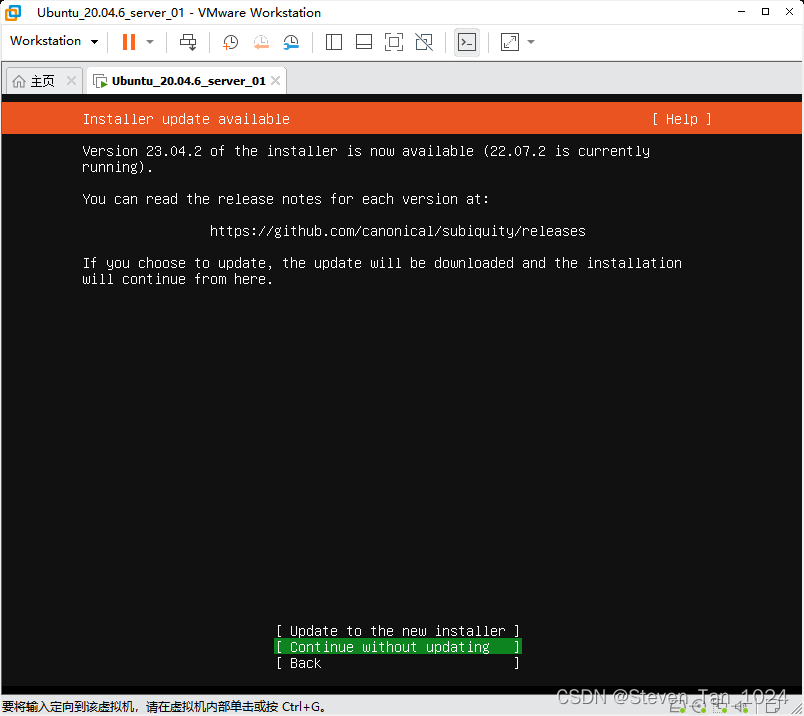This screenshot has width=804, height=716.
Task: Choose Update to the new installer
Action: click(398, 630)
